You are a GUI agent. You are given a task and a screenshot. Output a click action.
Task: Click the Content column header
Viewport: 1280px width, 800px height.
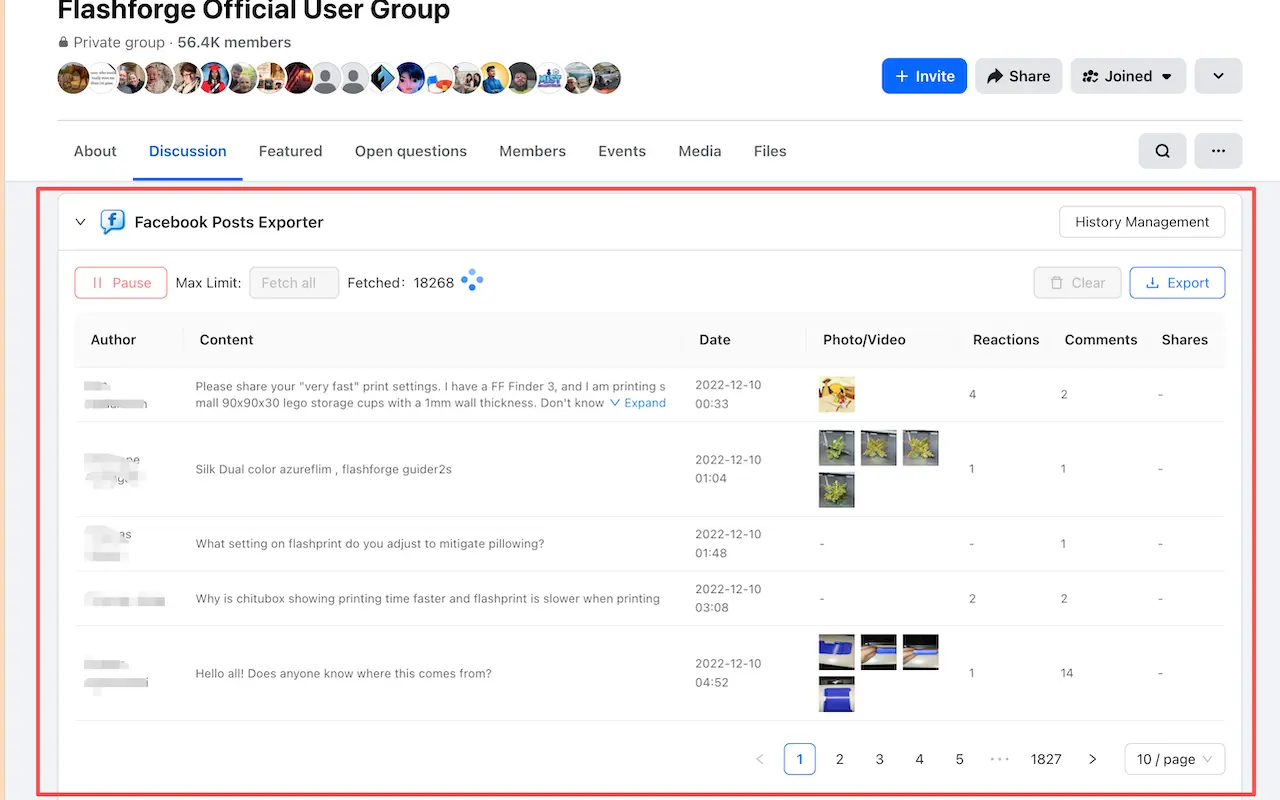coord(227,340)
